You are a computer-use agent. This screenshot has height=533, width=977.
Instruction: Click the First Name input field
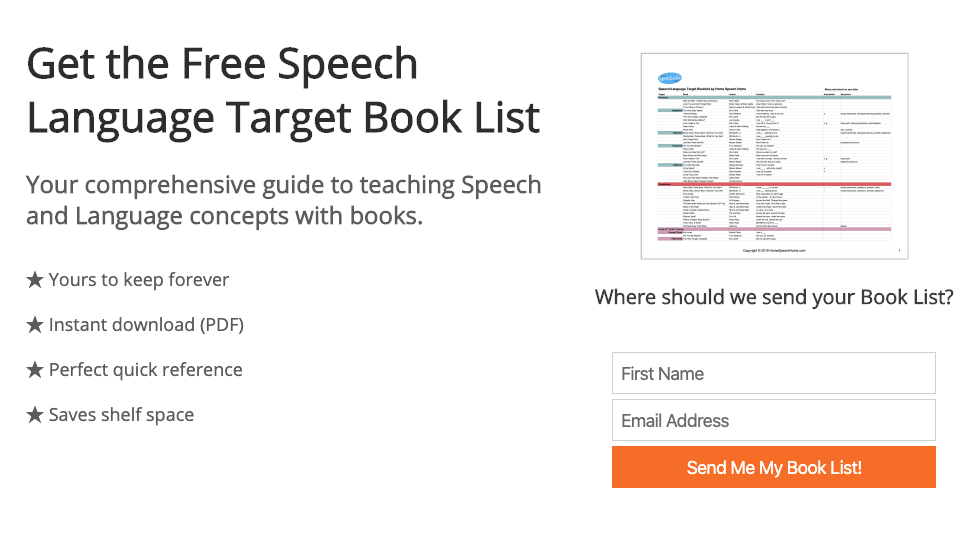[773, 373]
